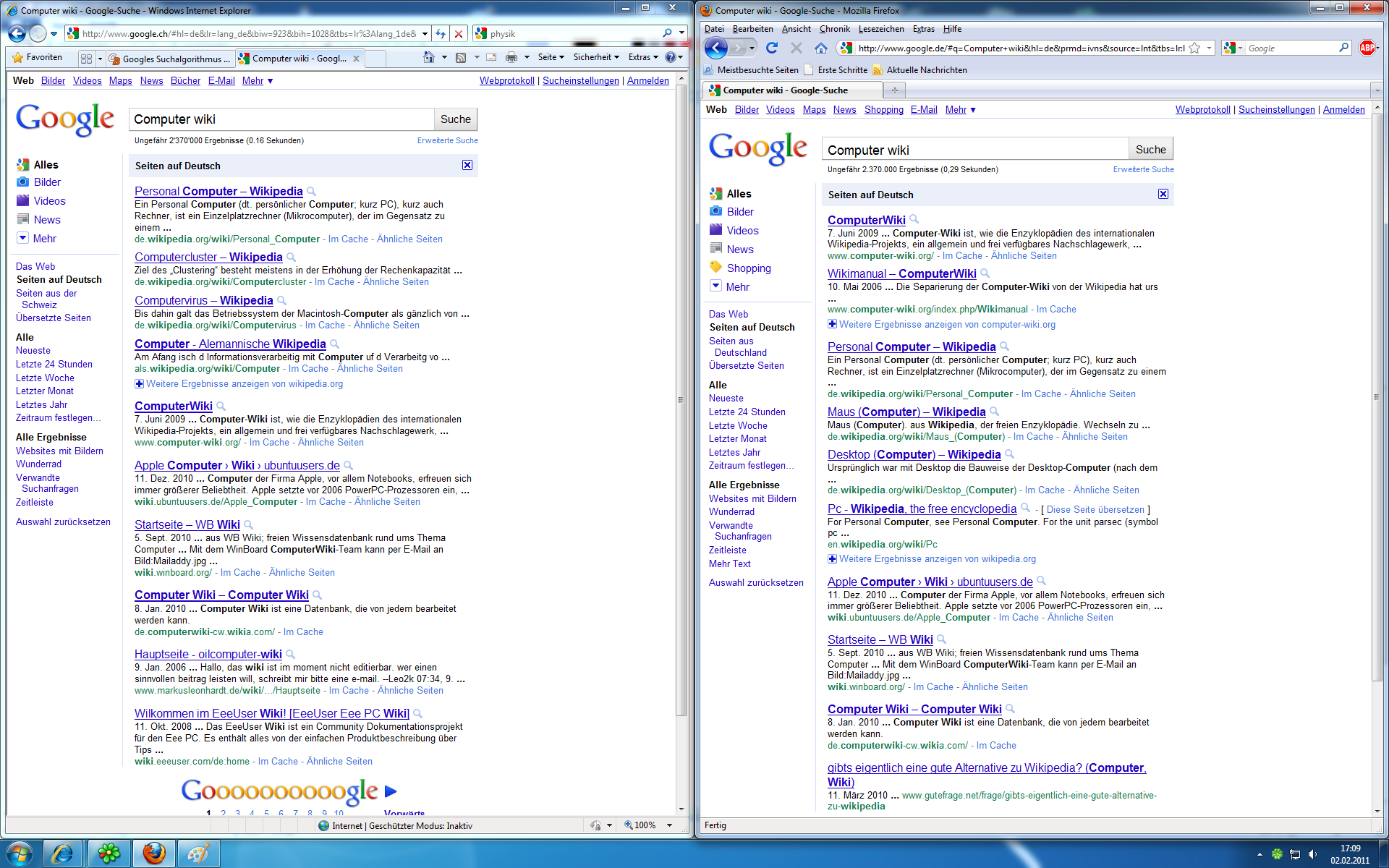Open the Adblock Plus ABP icon
1389x868 pixels.
pos(1367,48)
